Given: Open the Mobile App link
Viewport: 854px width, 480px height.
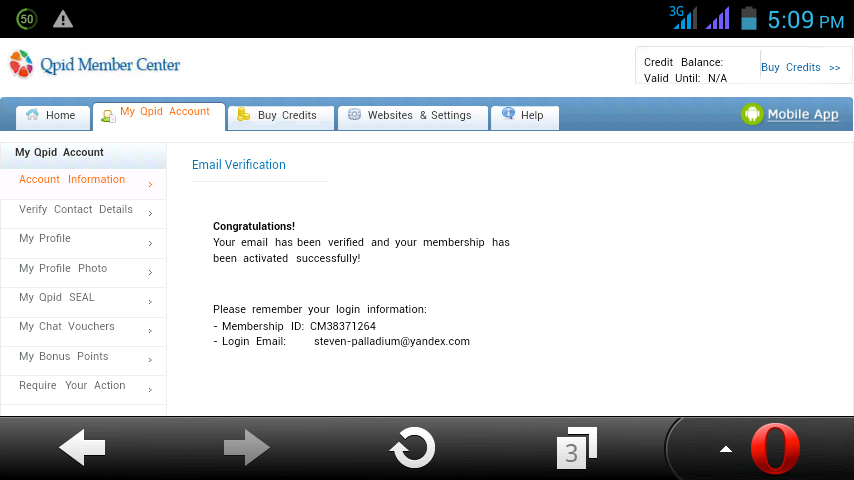Looking at the screenshot, I should coord(803,114).
